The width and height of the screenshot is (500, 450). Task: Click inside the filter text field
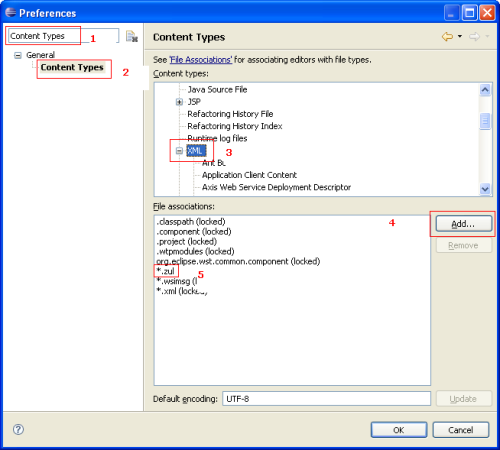tap(63, 36)
